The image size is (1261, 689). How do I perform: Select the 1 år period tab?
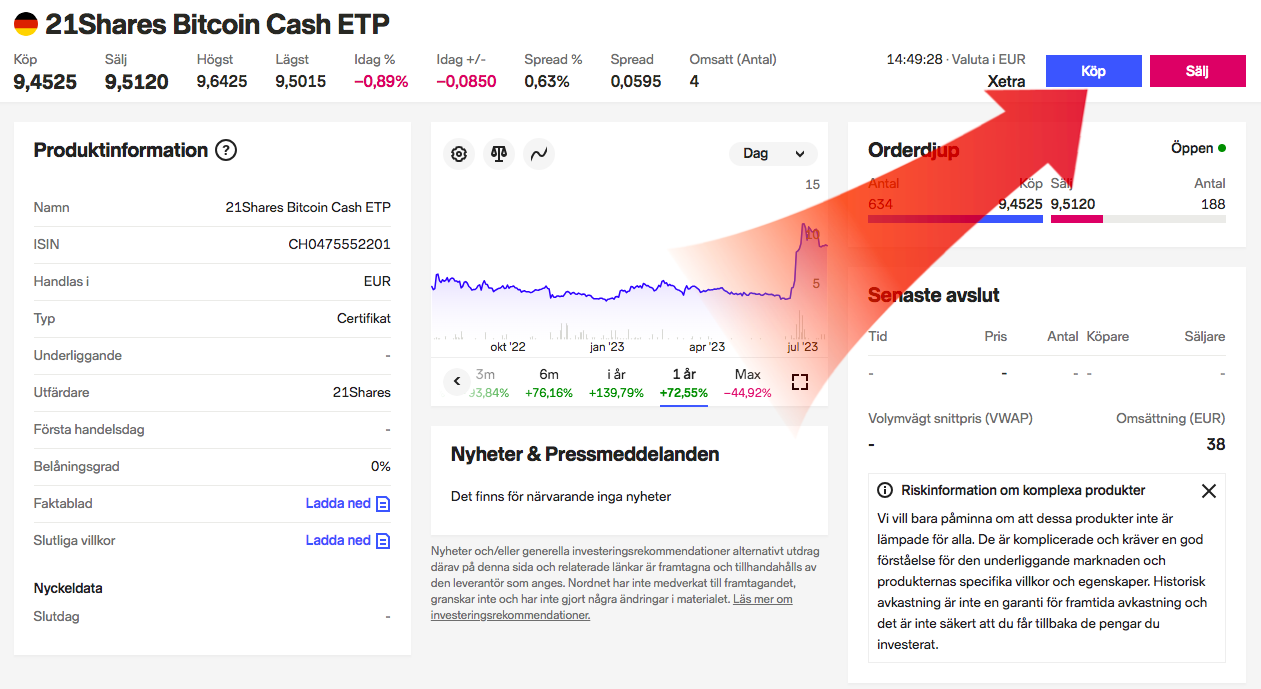pyautogui.click(x=684, y=382)
